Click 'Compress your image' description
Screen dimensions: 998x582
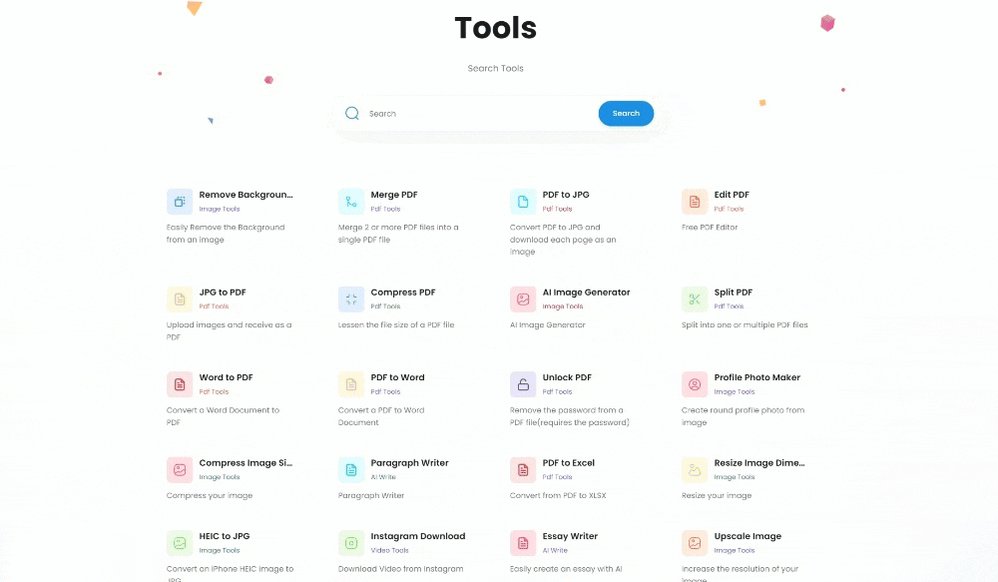[x=209, y=495]
